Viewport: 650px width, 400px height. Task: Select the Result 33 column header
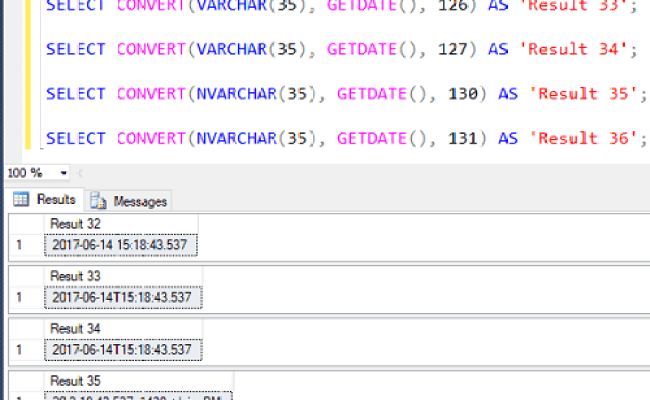pyautogui.click(x=123, y=276)
